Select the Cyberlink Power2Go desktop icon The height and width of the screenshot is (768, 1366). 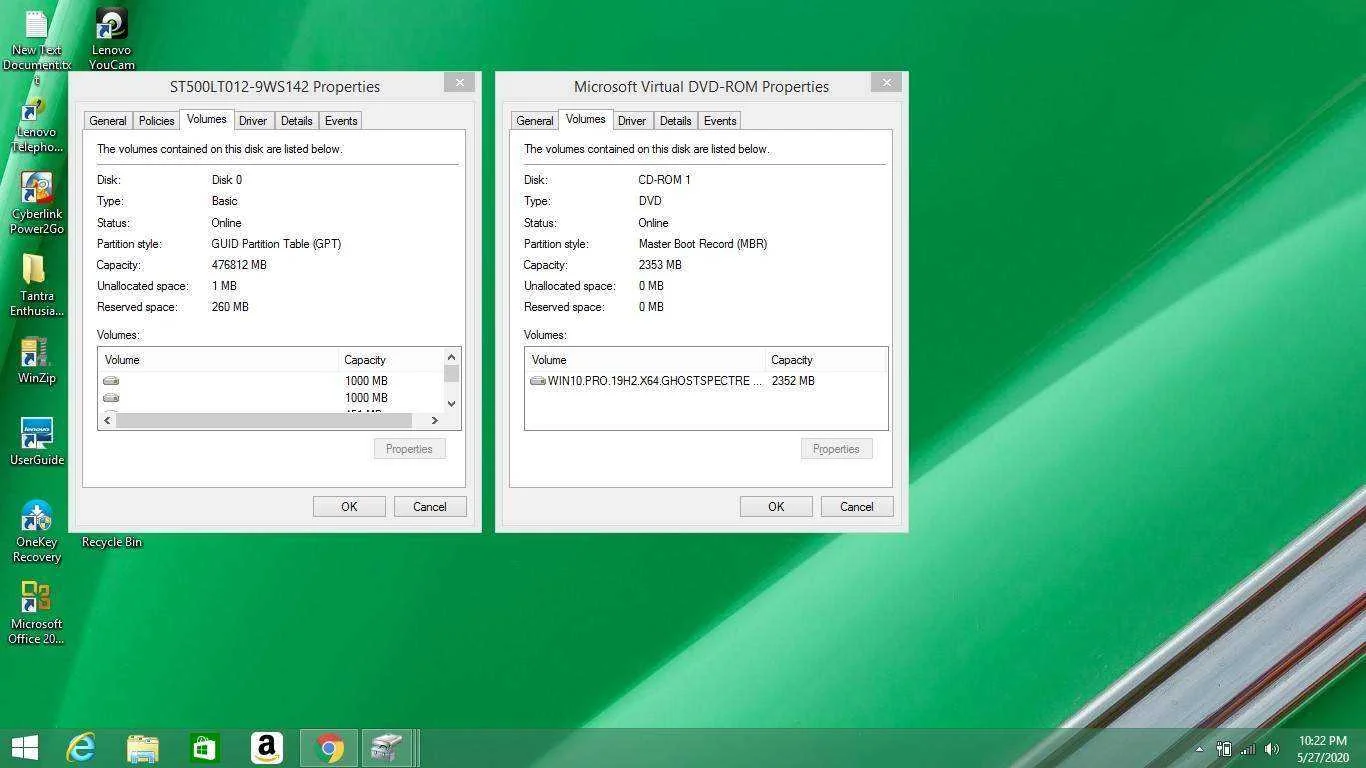37,204
